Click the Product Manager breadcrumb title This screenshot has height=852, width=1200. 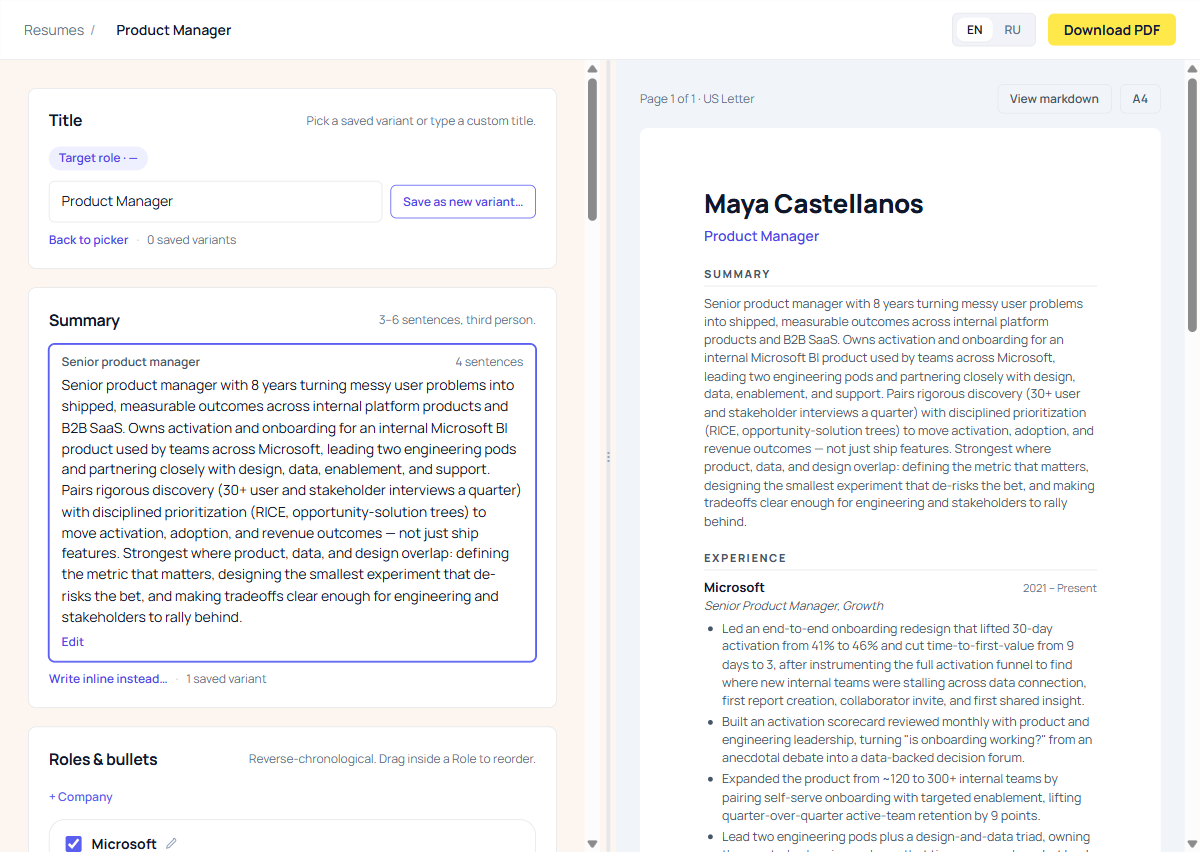point(174,30)
